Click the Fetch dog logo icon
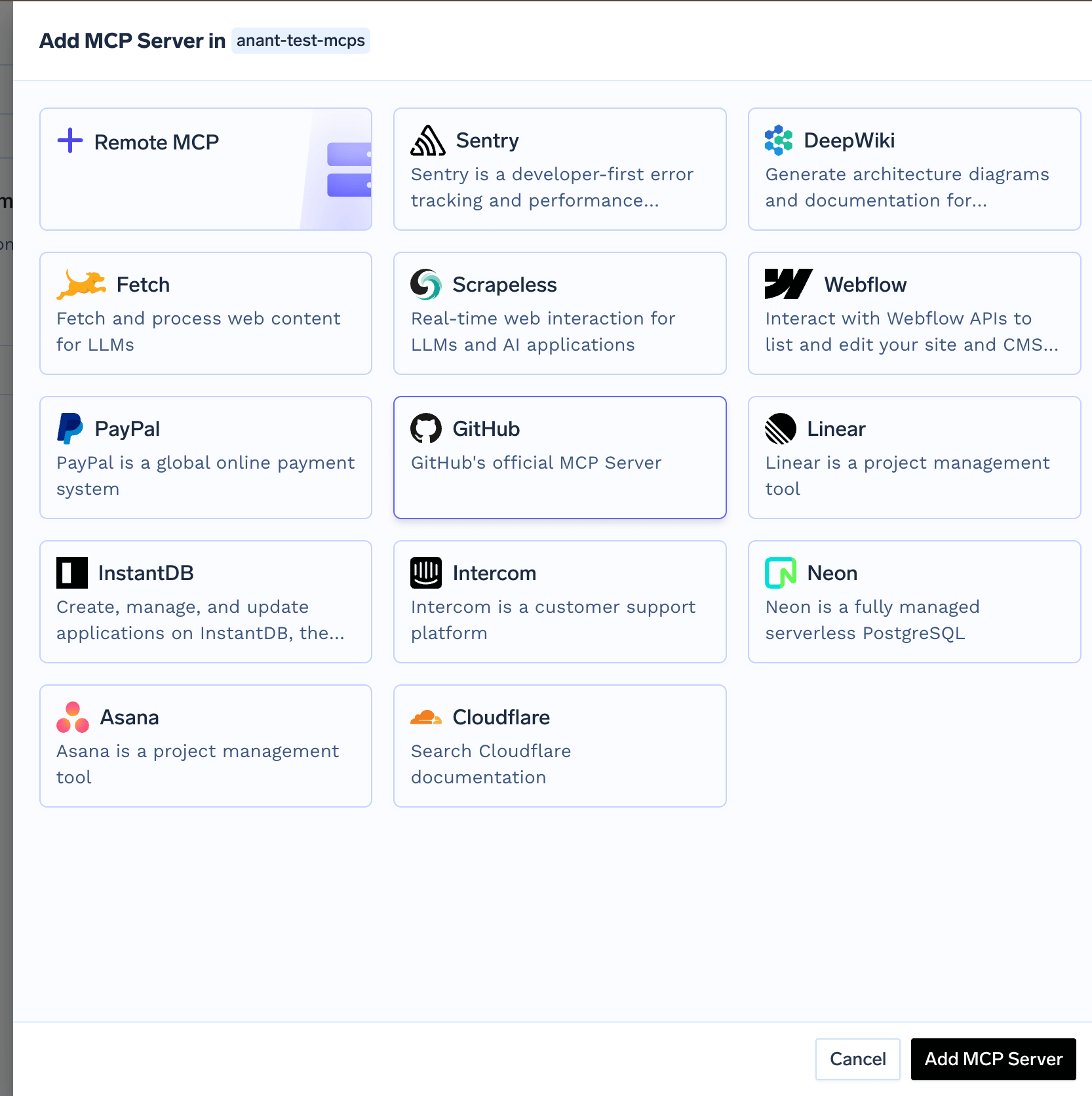The height and width of the screenshot is (1096, 1092). (x=81, y=284)
